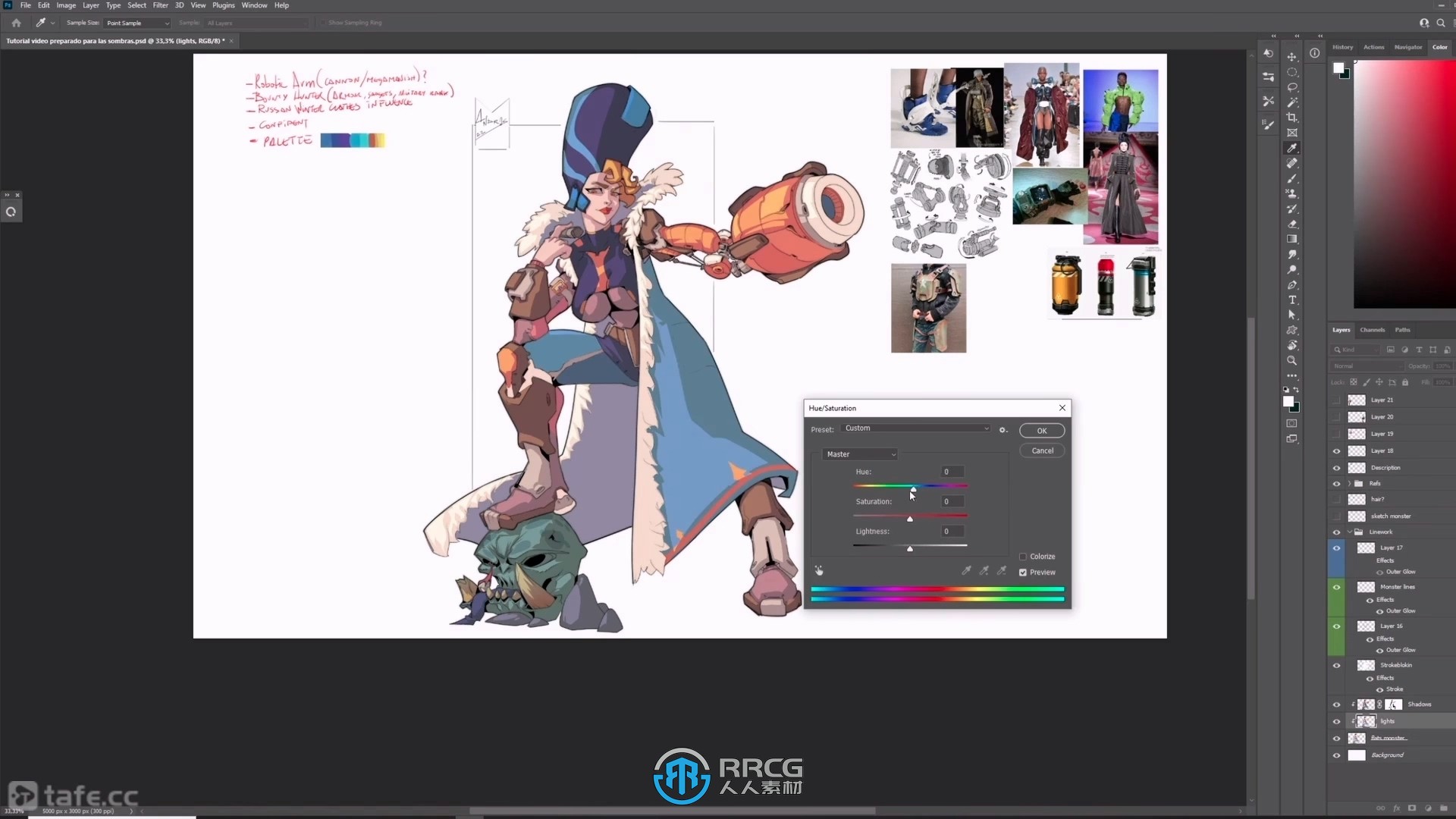The height and width of the screenshot is (819, 1456).
Task: Switch to the Navigator tab
Action: coord(1408,47)
